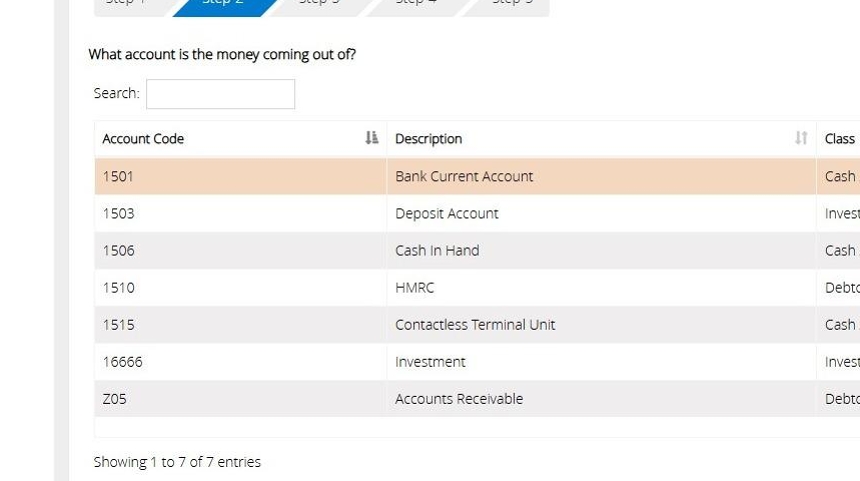Select the 1501 Bank Current Account row
The image size is (860, 481).
tap(464, 176)
